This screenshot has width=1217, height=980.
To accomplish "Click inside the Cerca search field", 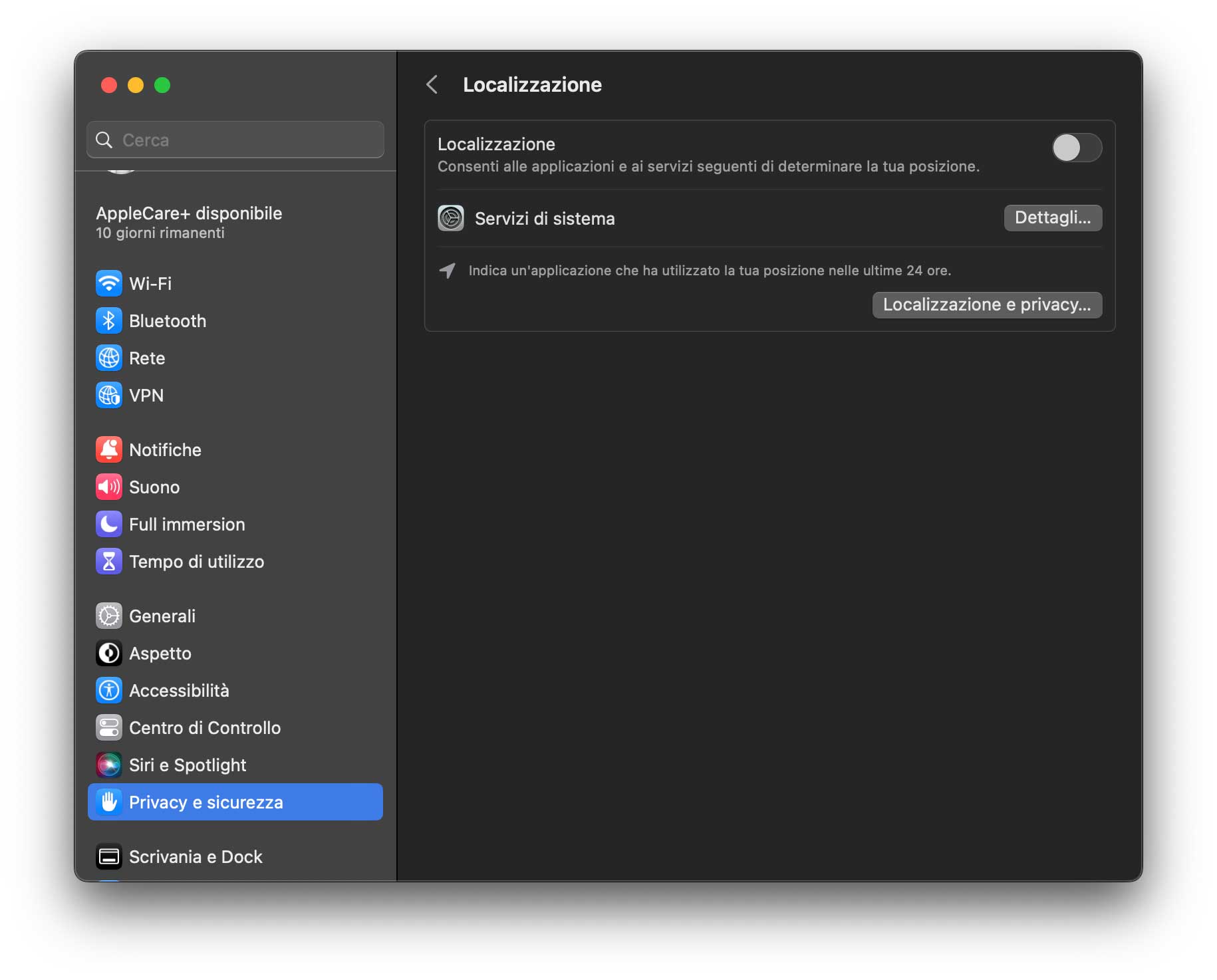I will 235,140.
